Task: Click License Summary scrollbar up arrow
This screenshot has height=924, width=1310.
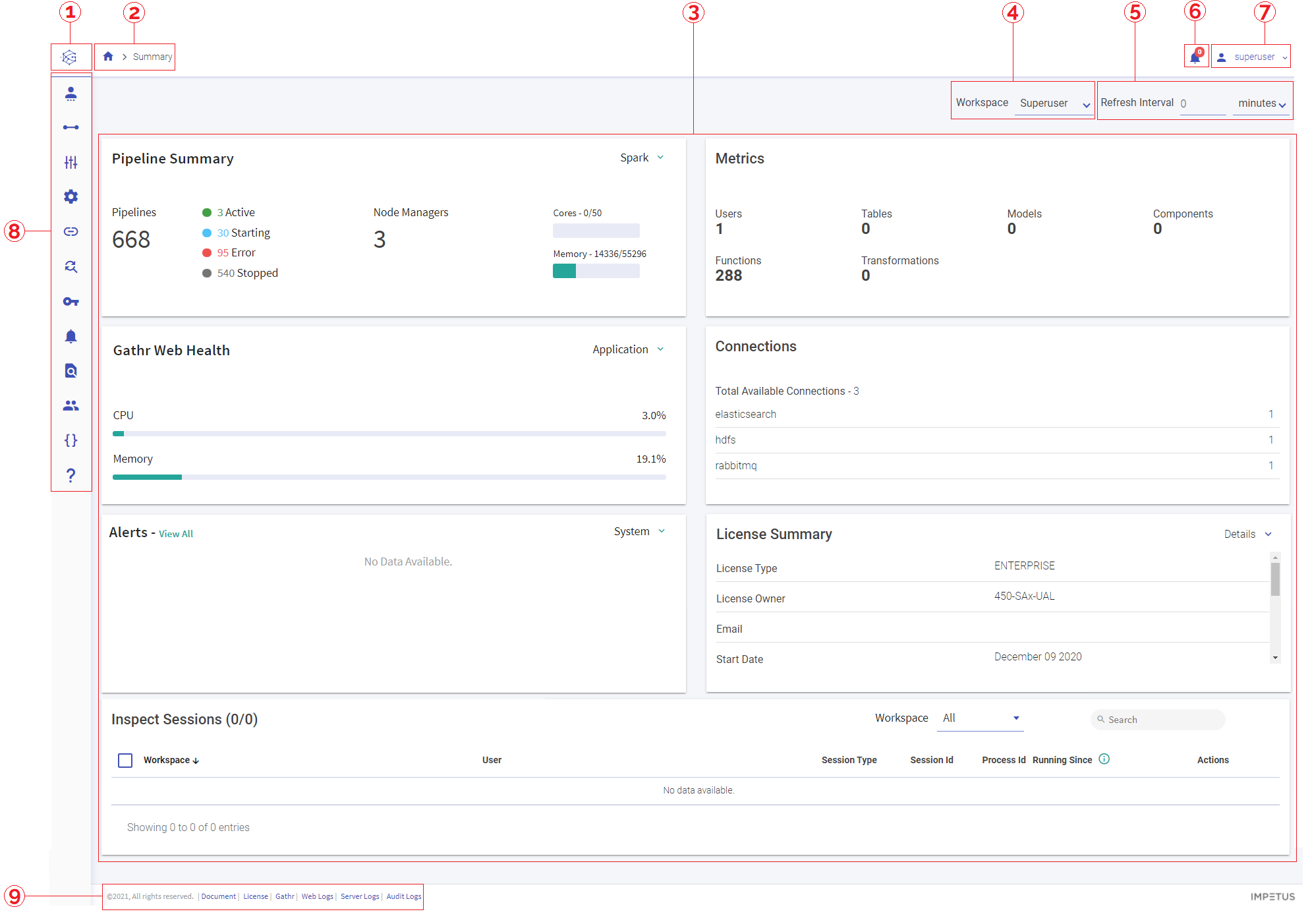Action: pyautogui.click(x=1276, y=558)
